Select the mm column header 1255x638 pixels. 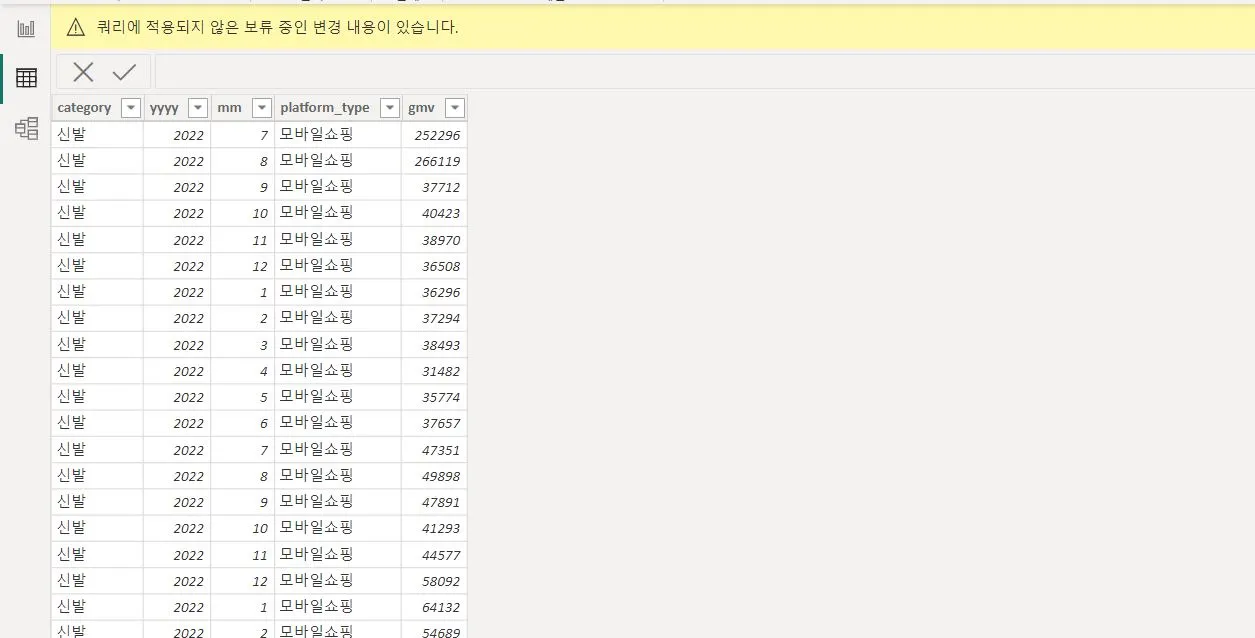243,108
